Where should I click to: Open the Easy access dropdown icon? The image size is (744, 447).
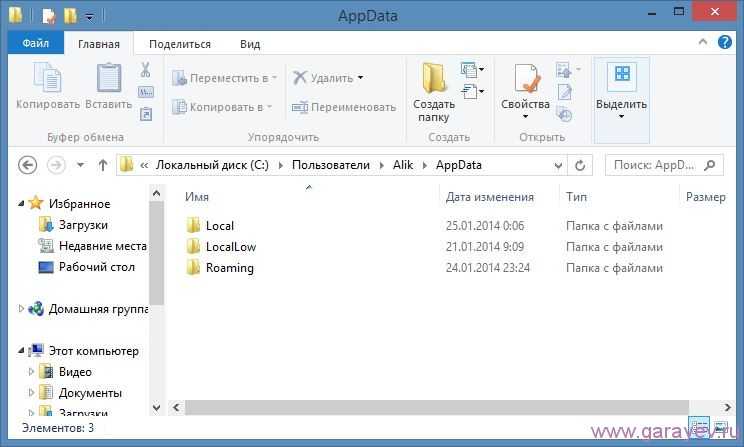click(472, 91)
